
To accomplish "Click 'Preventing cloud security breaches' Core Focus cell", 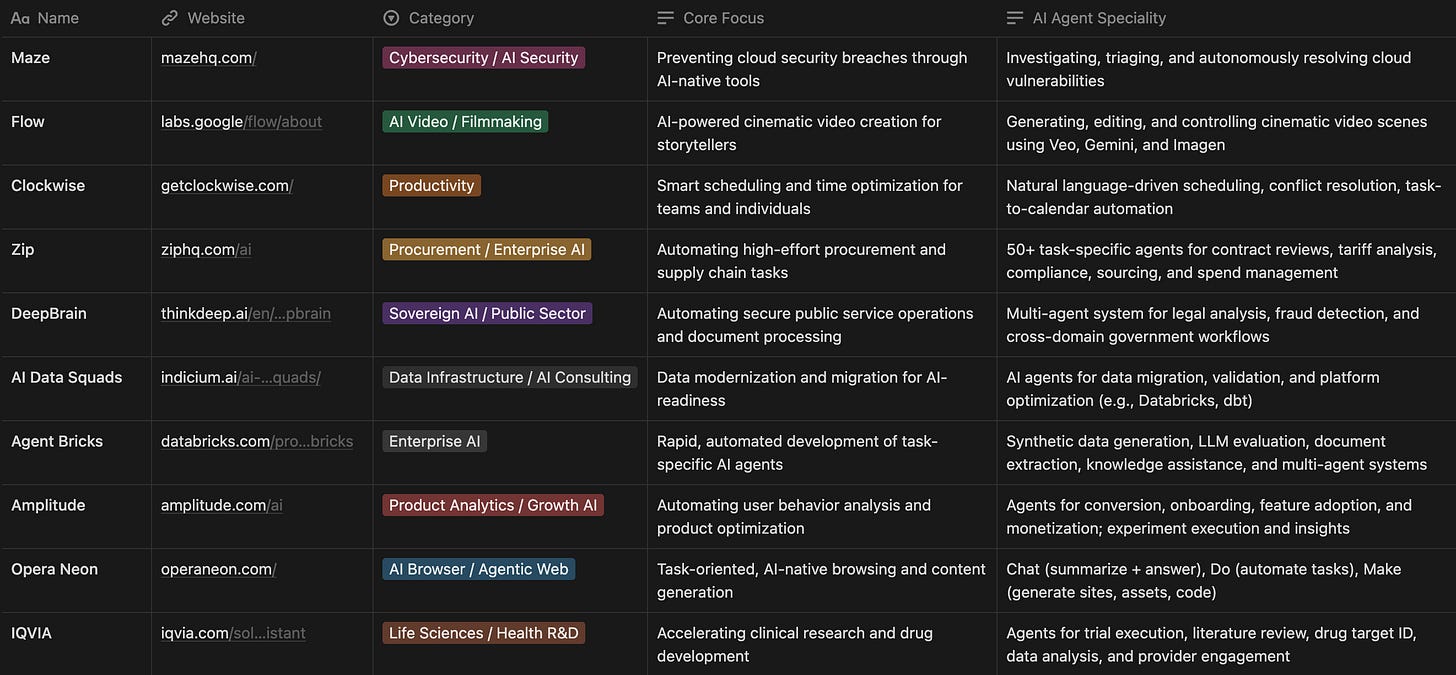I will coord(822,69).
